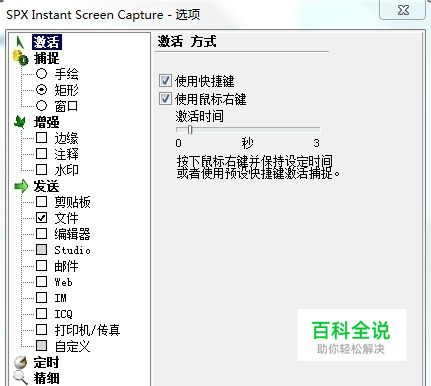Click the 秒 unit label under slider
This screenshot has width=431, height=386.
click(247, 143)
